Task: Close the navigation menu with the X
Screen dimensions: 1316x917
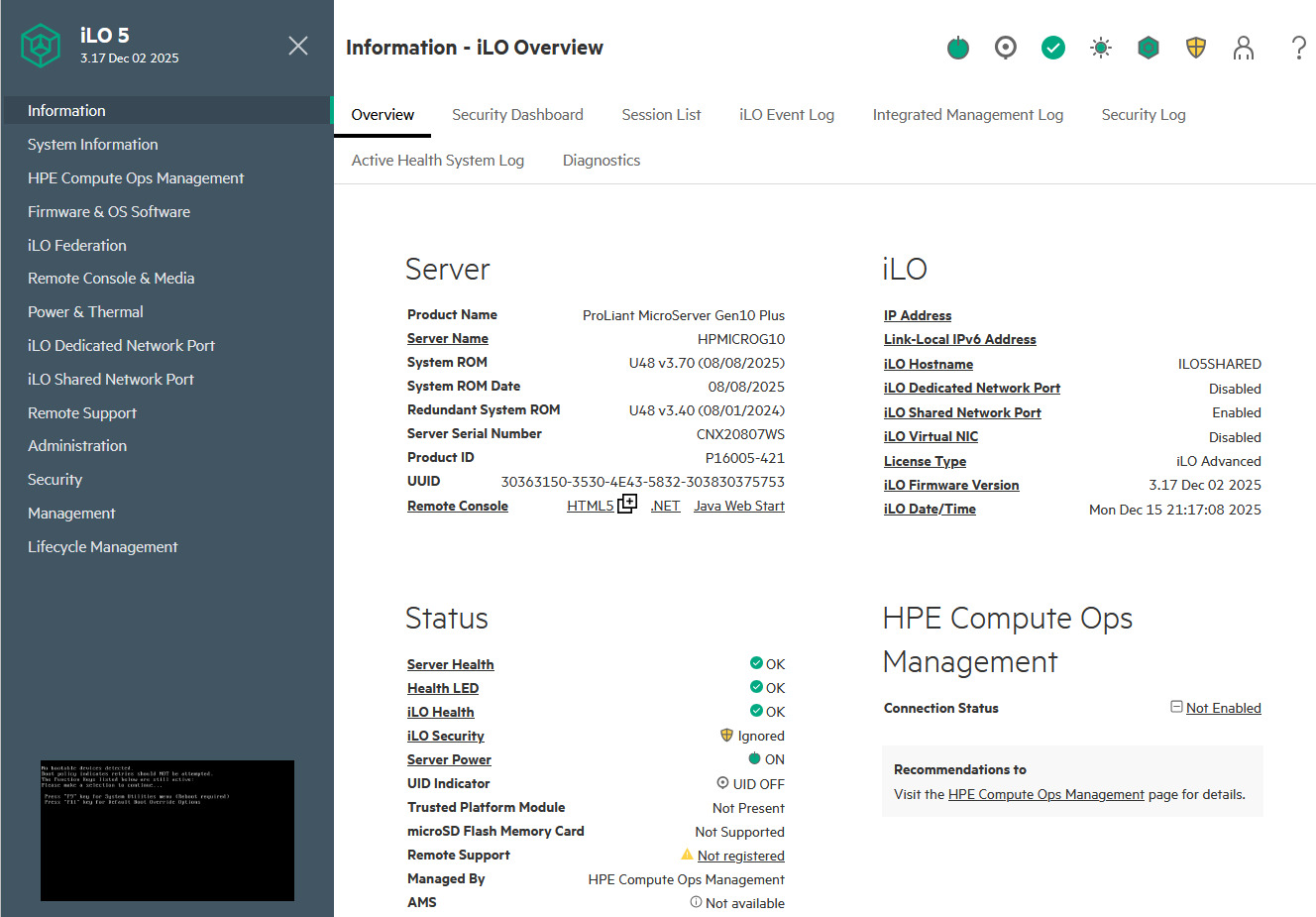Action: [297, 46]
